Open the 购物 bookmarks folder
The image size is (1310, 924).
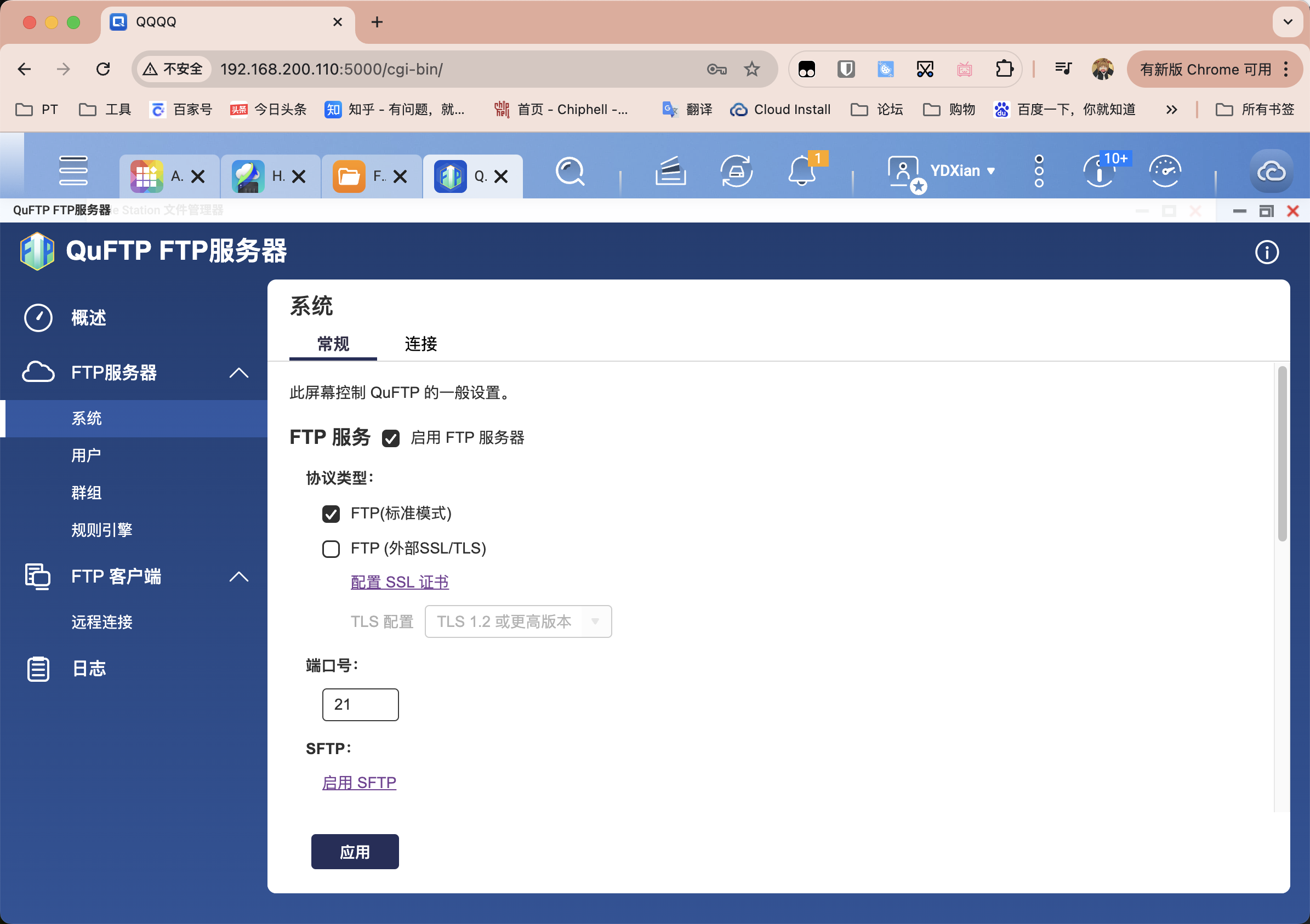[949, 110]
